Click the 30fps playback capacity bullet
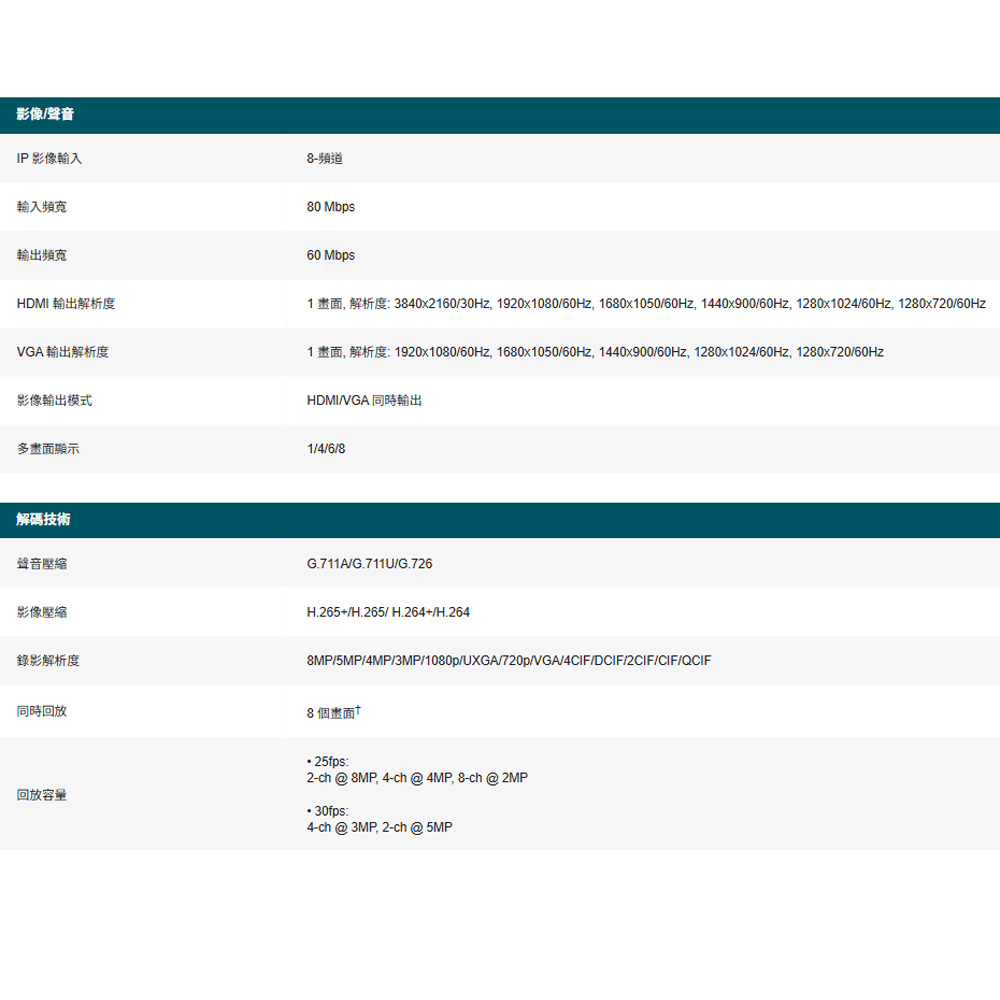 tap(328, 811)
